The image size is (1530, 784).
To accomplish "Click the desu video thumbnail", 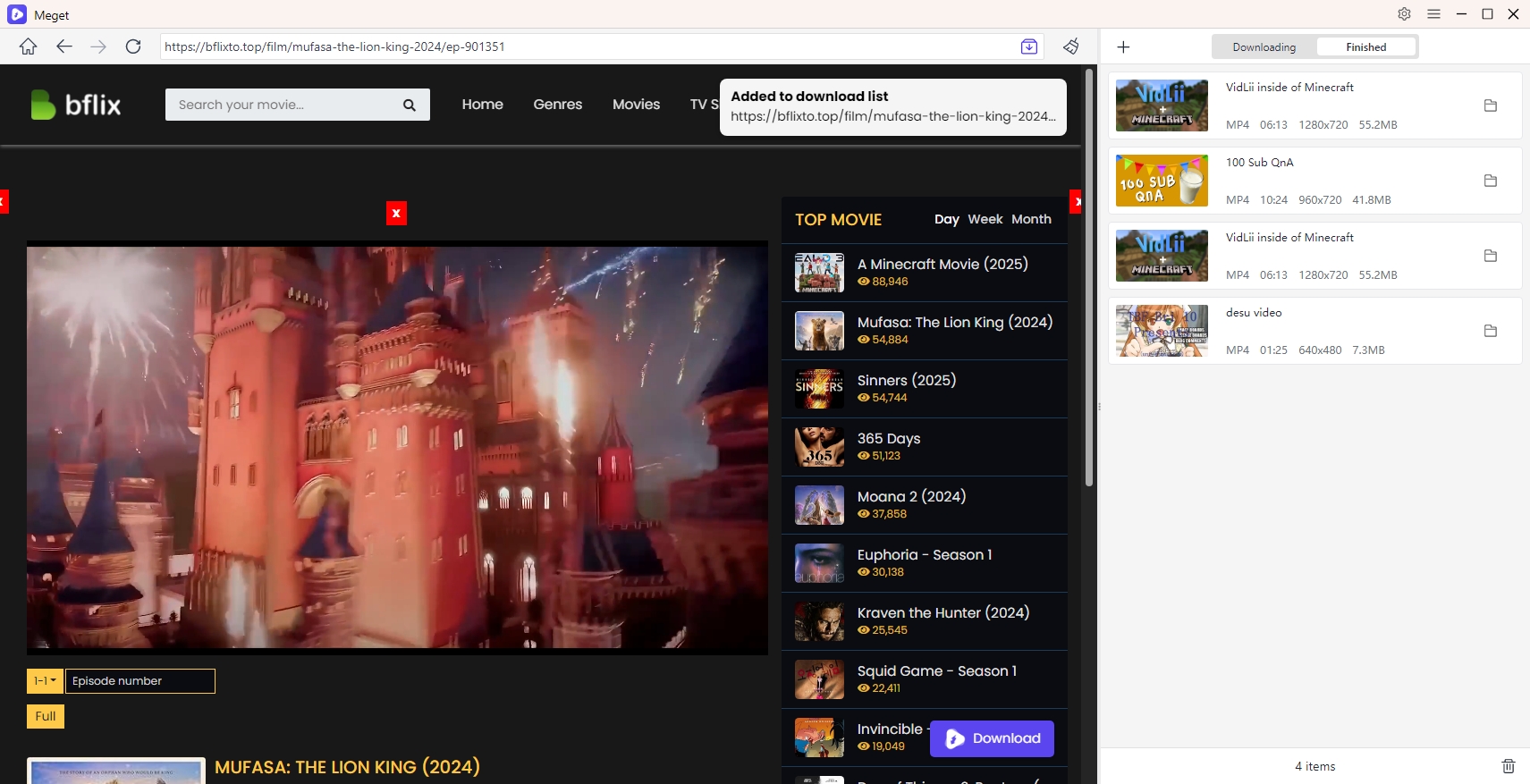I will (1162, 331).
